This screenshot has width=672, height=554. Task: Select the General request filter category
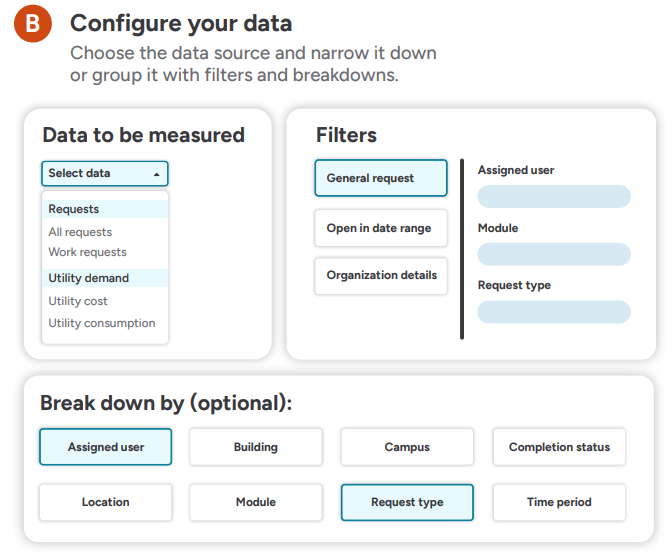pyautogui.click(x=381, y=178)
